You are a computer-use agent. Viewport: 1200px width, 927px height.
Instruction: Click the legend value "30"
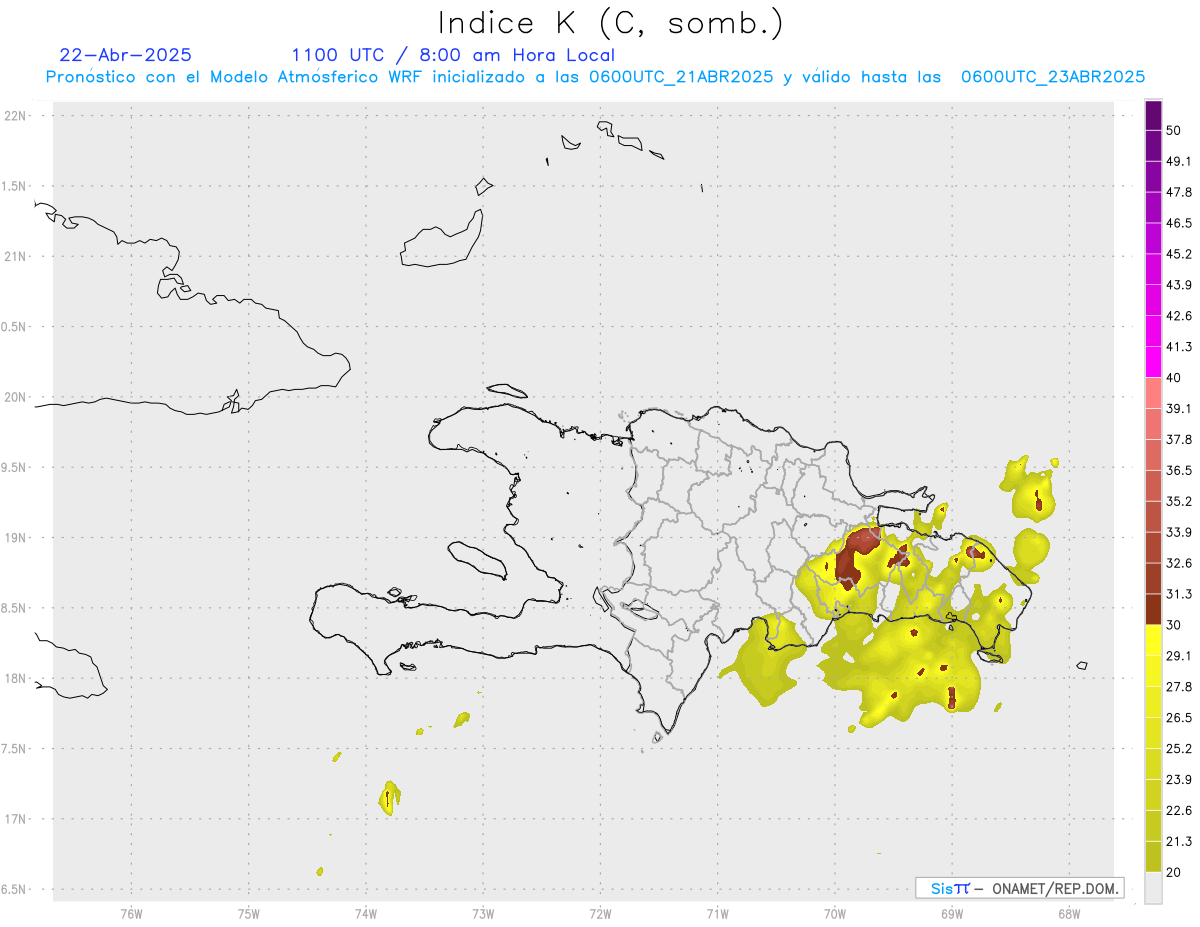point(1175,625)
